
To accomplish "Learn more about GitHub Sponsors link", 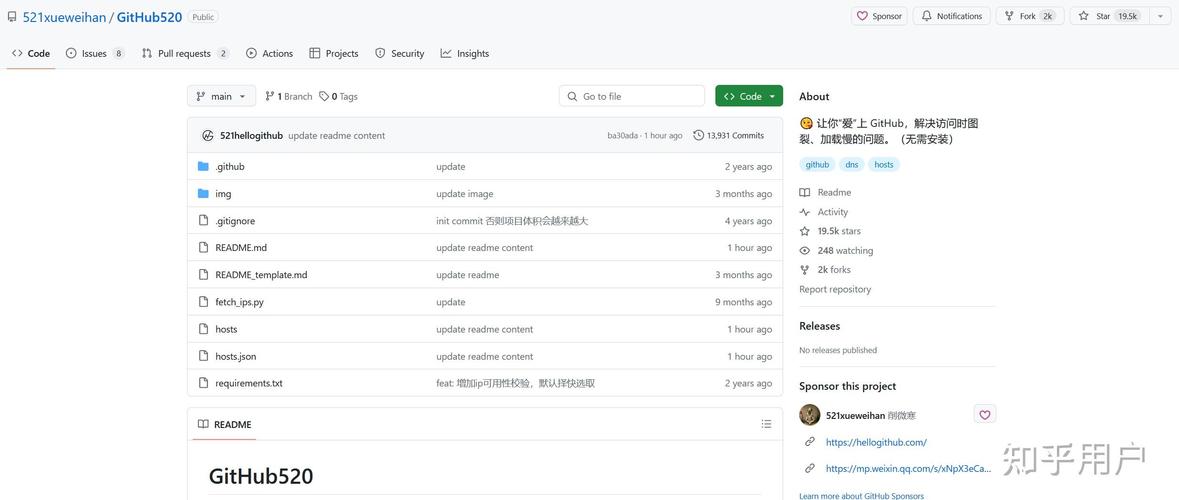I will (862, 496).
